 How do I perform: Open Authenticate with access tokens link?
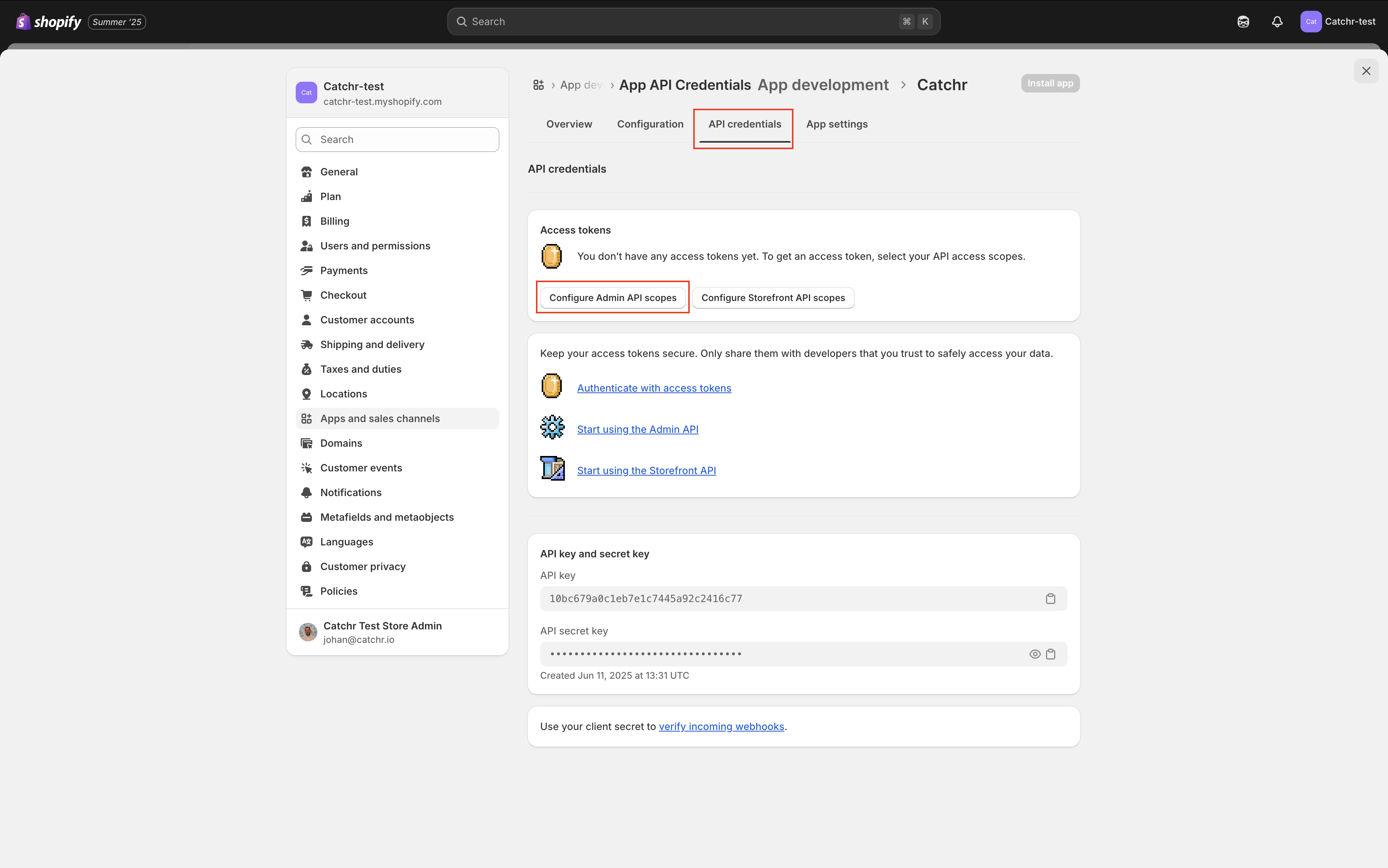[654, 388]
